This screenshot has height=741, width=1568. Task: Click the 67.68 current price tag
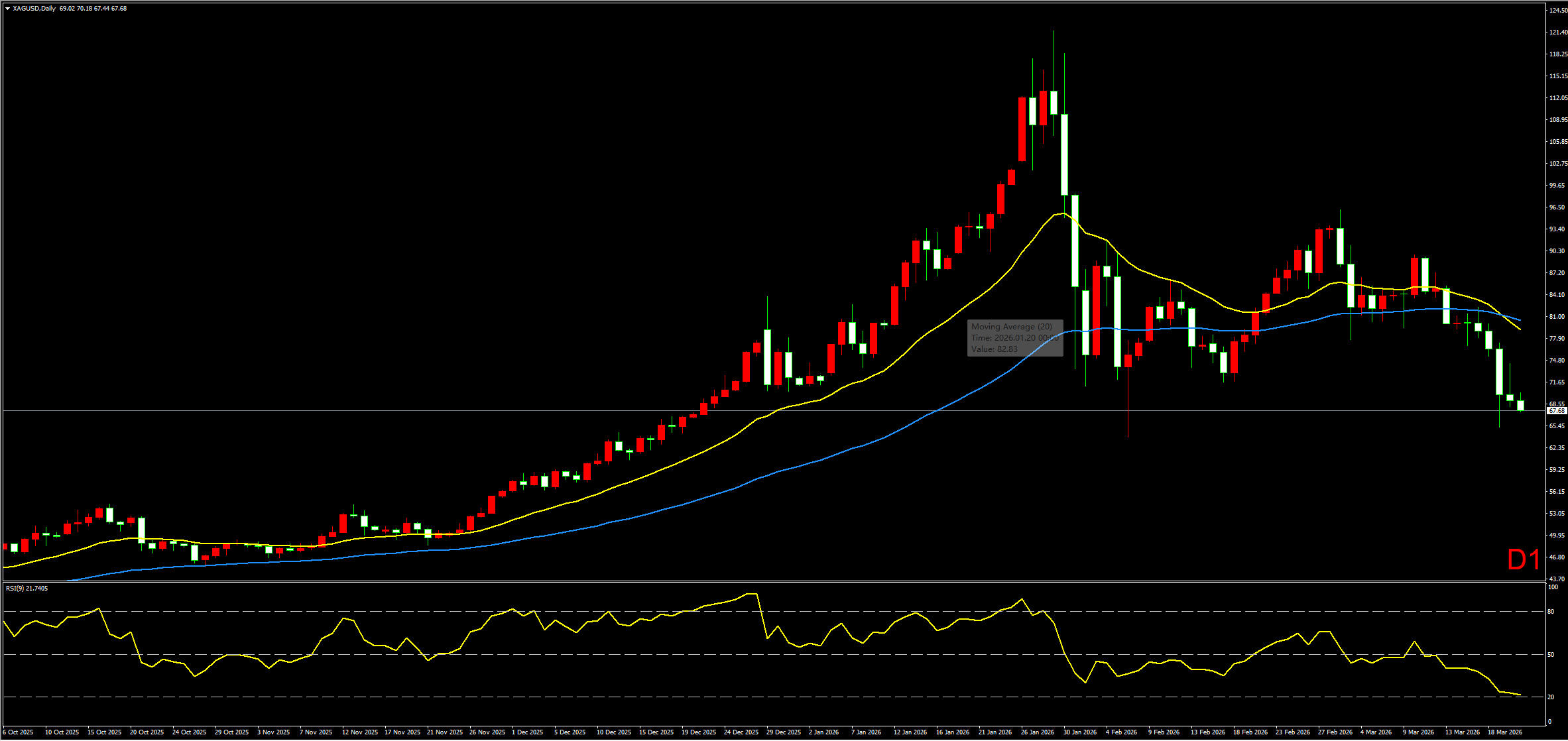[x=1556, y=411]
